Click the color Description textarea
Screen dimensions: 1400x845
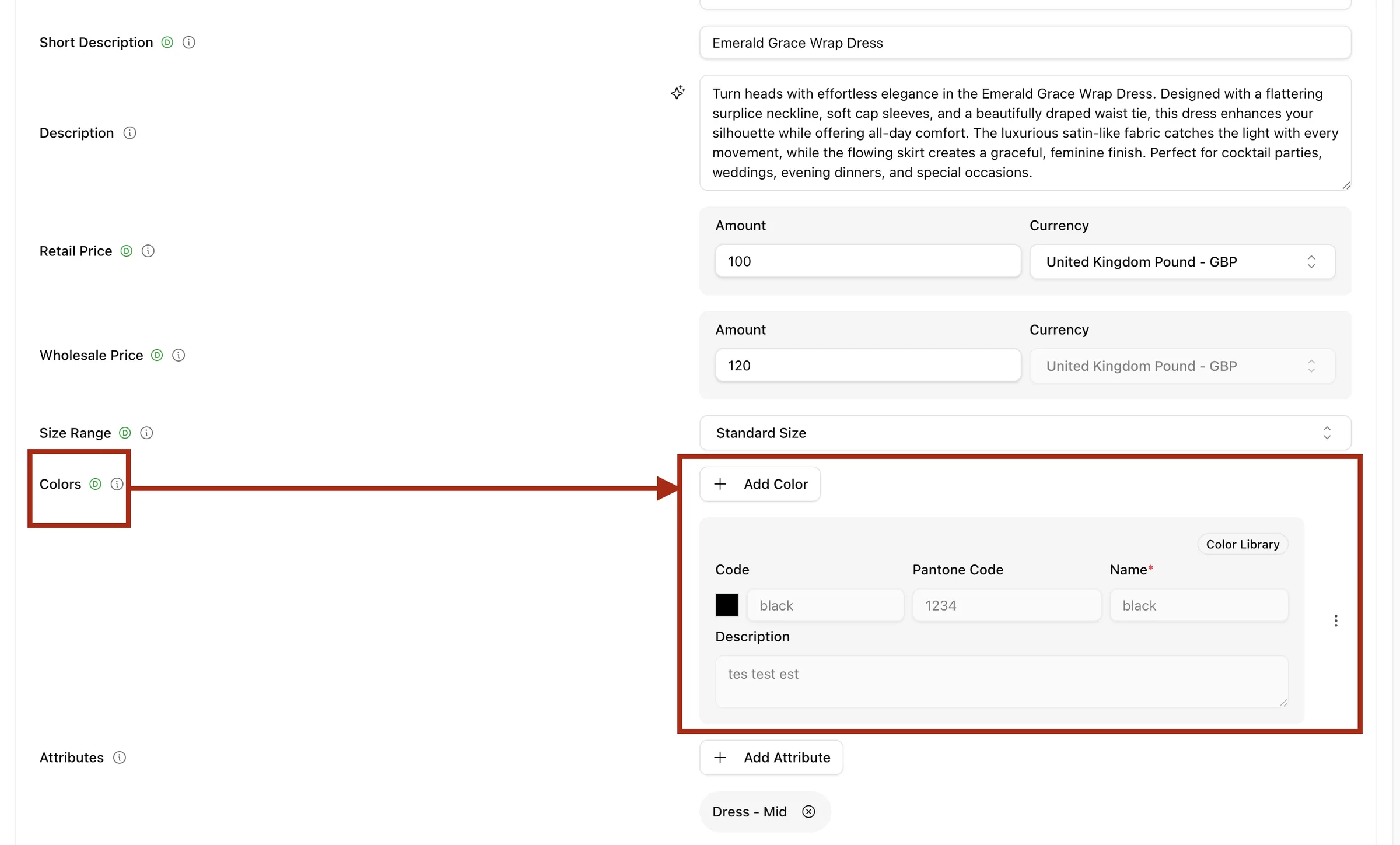coord(1002,682)
